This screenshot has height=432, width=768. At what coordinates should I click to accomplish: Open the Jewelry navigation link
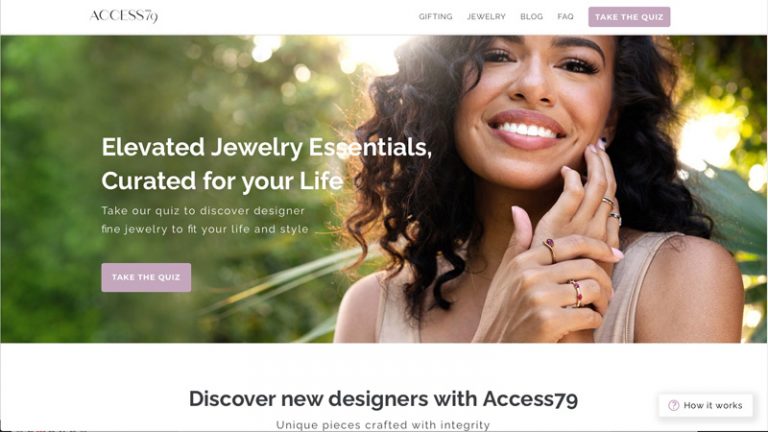click(x=486, y=17)
